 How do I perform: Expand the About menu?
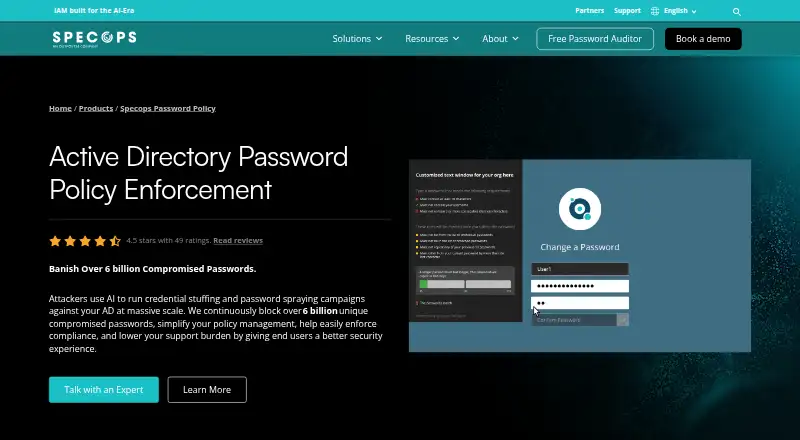(500, 39)
